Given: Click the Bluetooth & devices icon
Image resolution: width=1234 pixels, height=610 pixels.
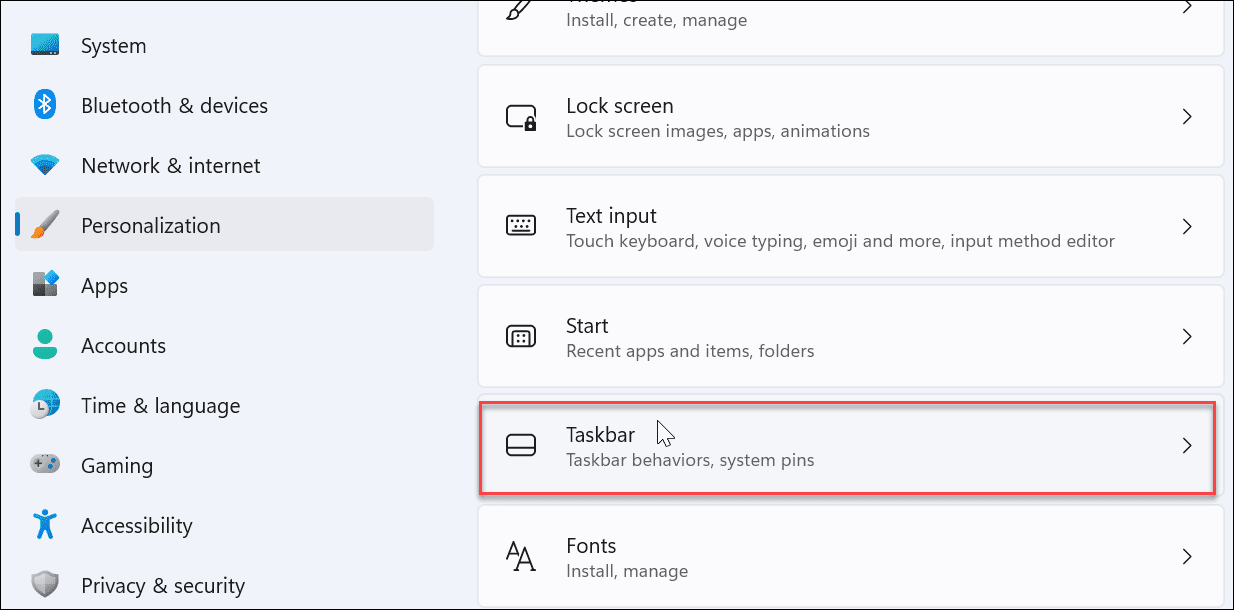Looking at the screenshot, I should 44,105.
